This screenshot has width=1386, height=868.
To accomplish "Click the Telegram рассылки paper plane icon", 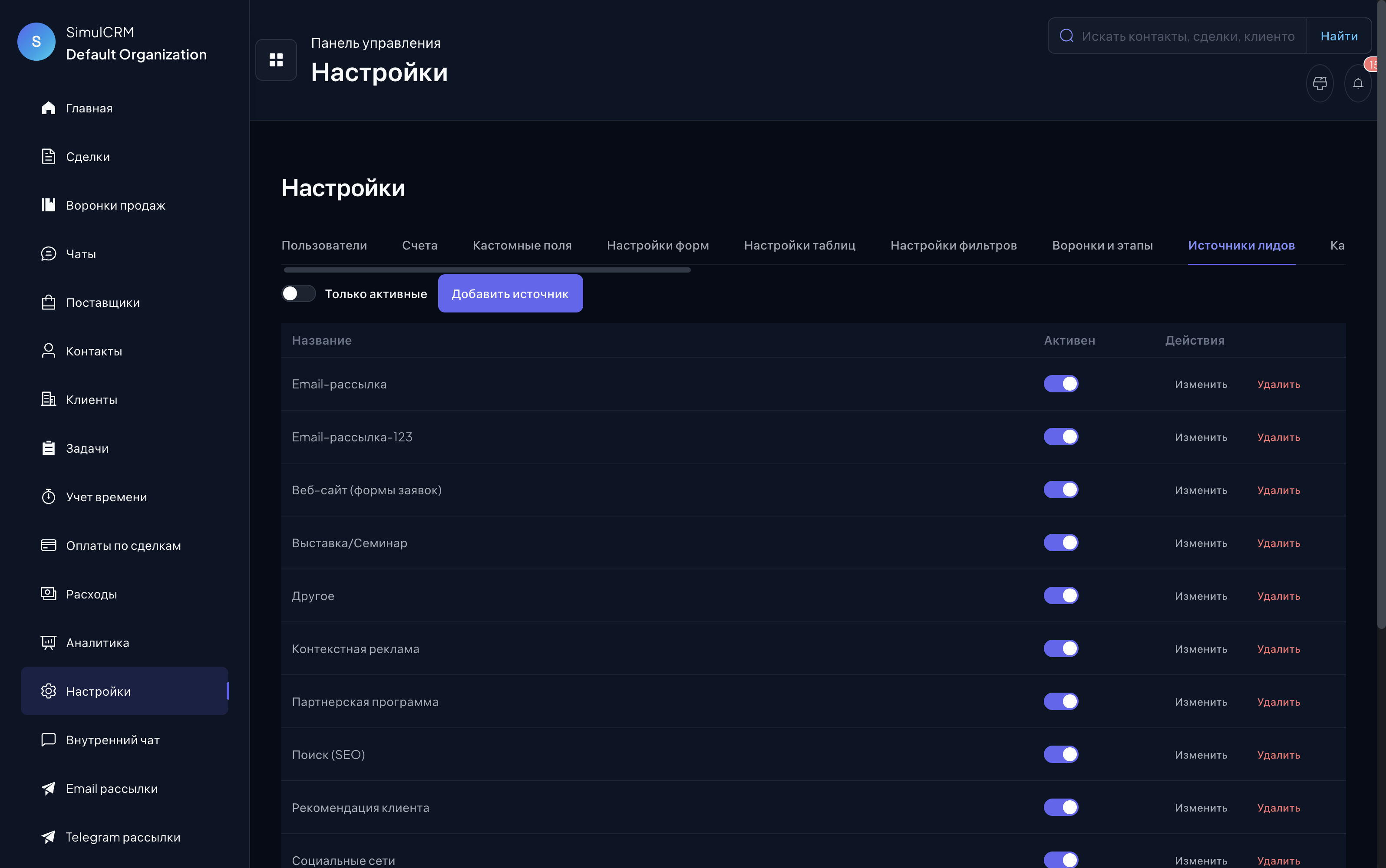I will 48,837.
